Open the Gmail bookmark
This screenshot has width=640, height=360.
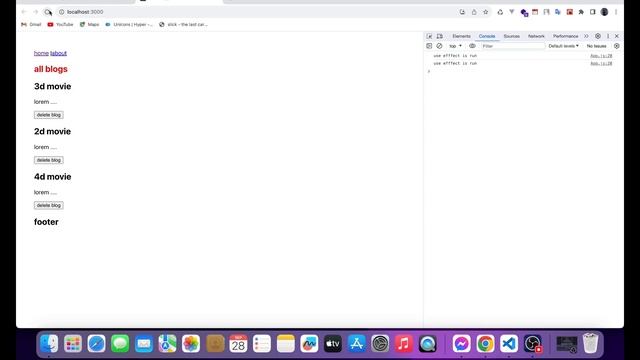pyautogui.click(x=31, y=24)
